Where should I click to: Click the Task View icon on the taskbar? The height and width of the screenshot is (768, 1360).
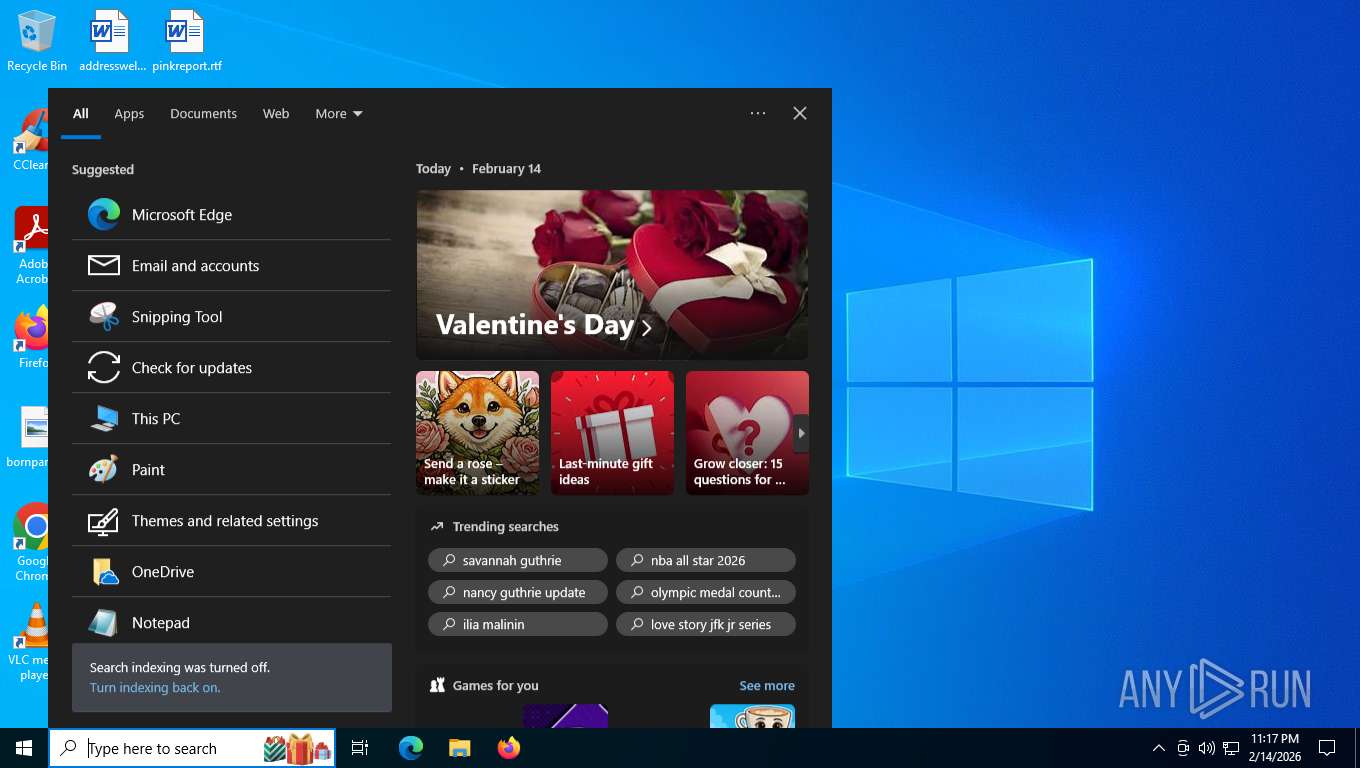click(x=360, y=748)
